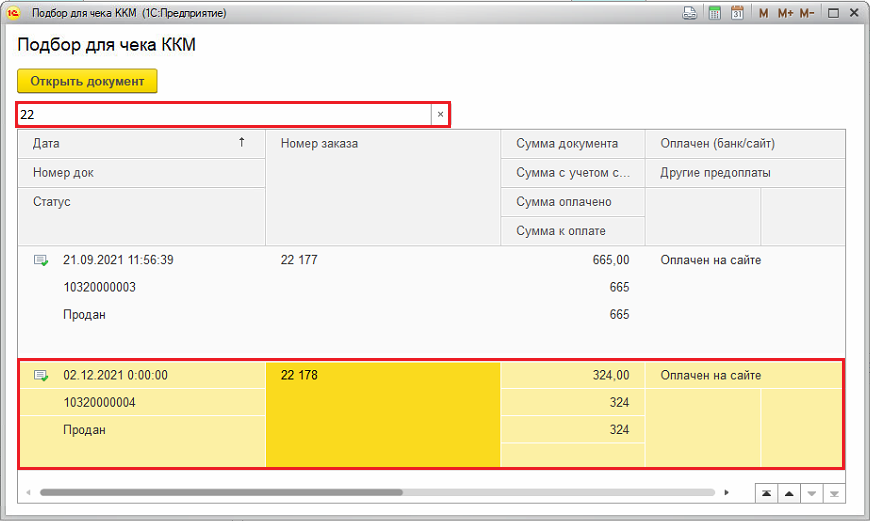Open the calendar icon in title bar

[737, 13]
